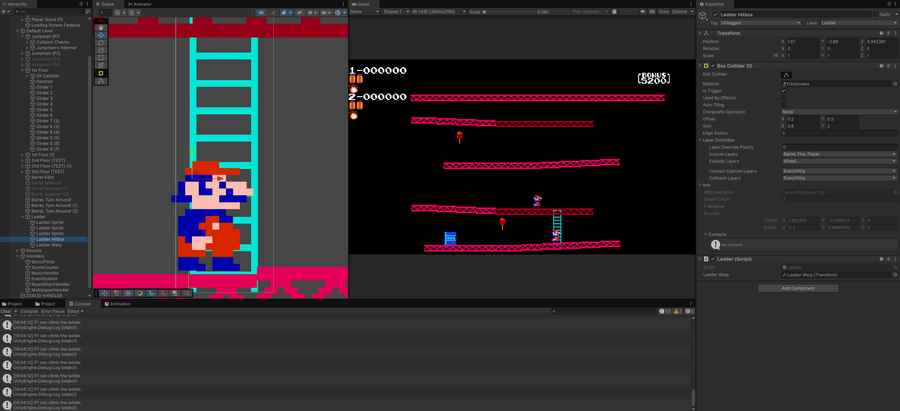This screenshot has height=411, width=900.
Task: Click the Edit Collider button in Inspector
Action: coord(786,75)
